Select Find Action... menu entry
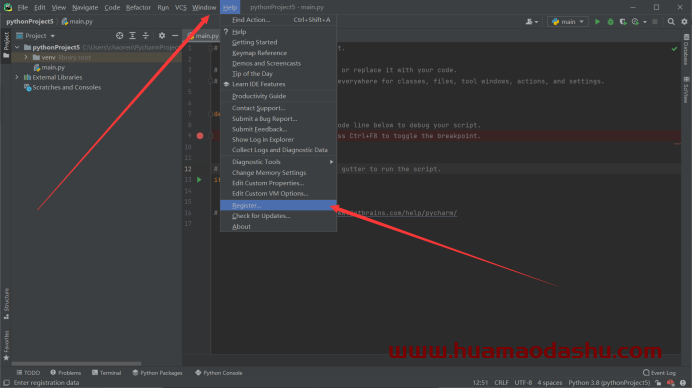Viewport: 692px width, 388px height. coord(278,19)
